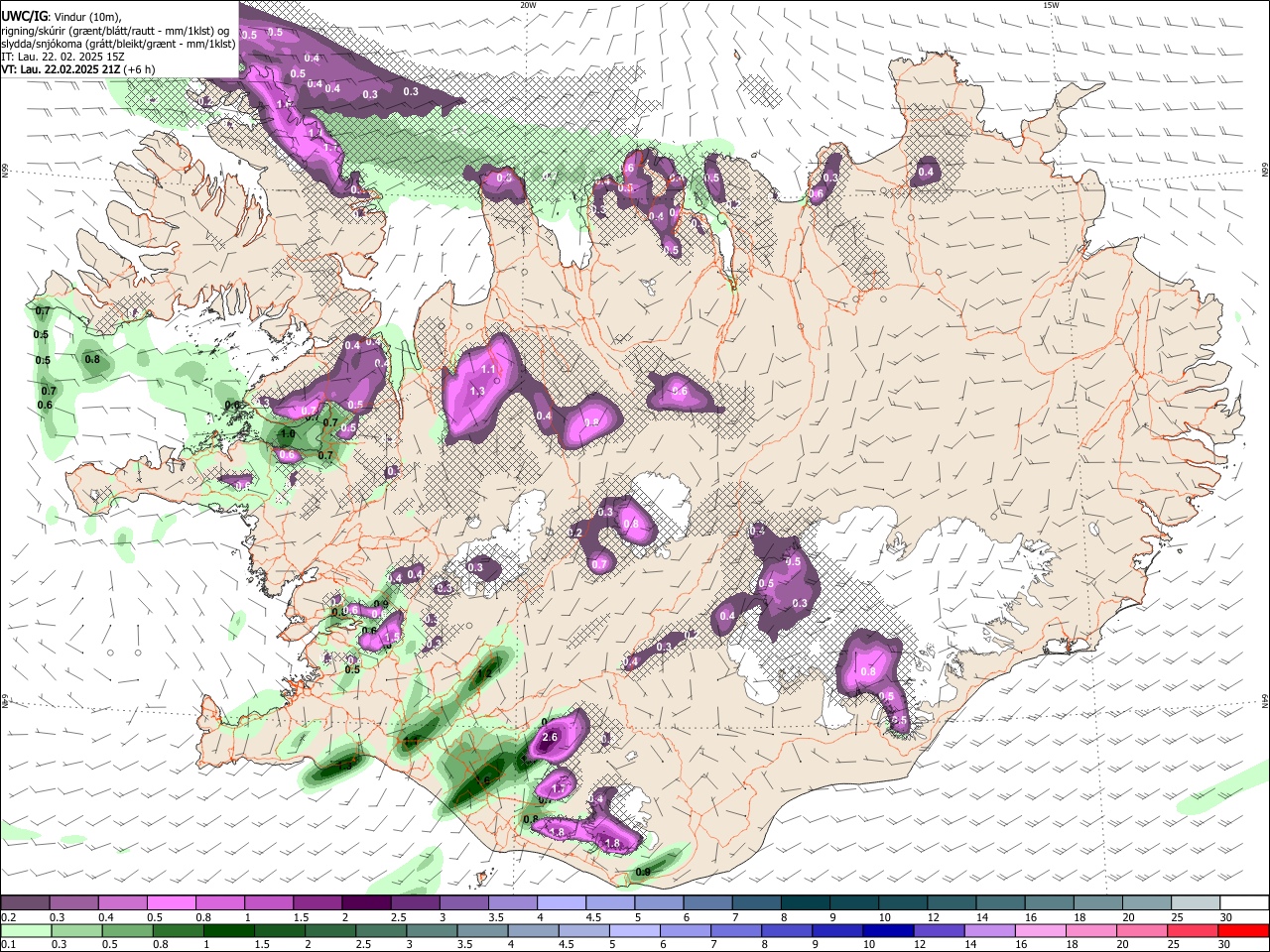Pick the light pink lower swatch between 16 and 18
The image size is (1270, 952).
click(1039, 931)
